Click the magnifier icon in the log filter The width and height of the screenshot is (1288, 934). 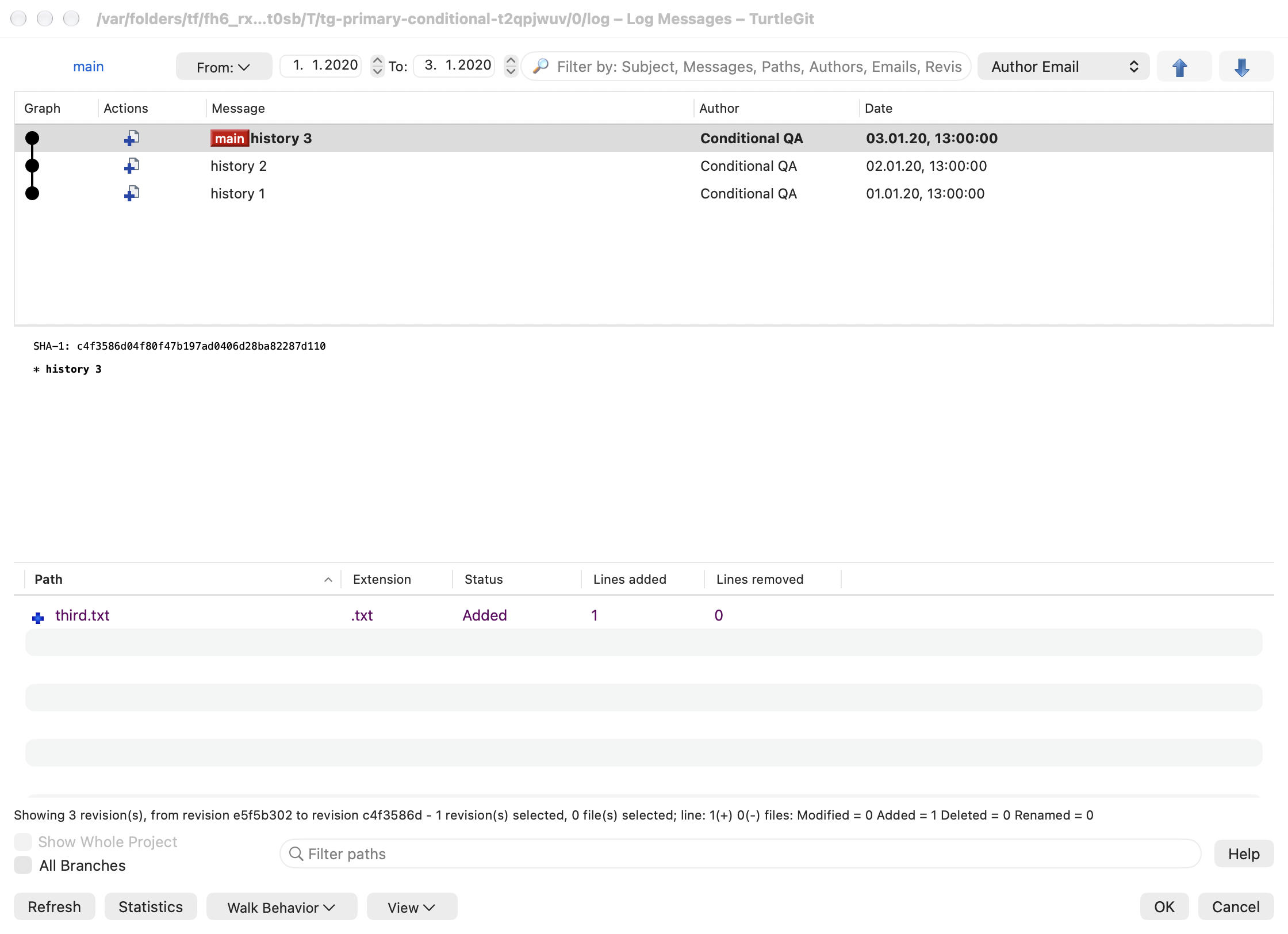(540, 66)
